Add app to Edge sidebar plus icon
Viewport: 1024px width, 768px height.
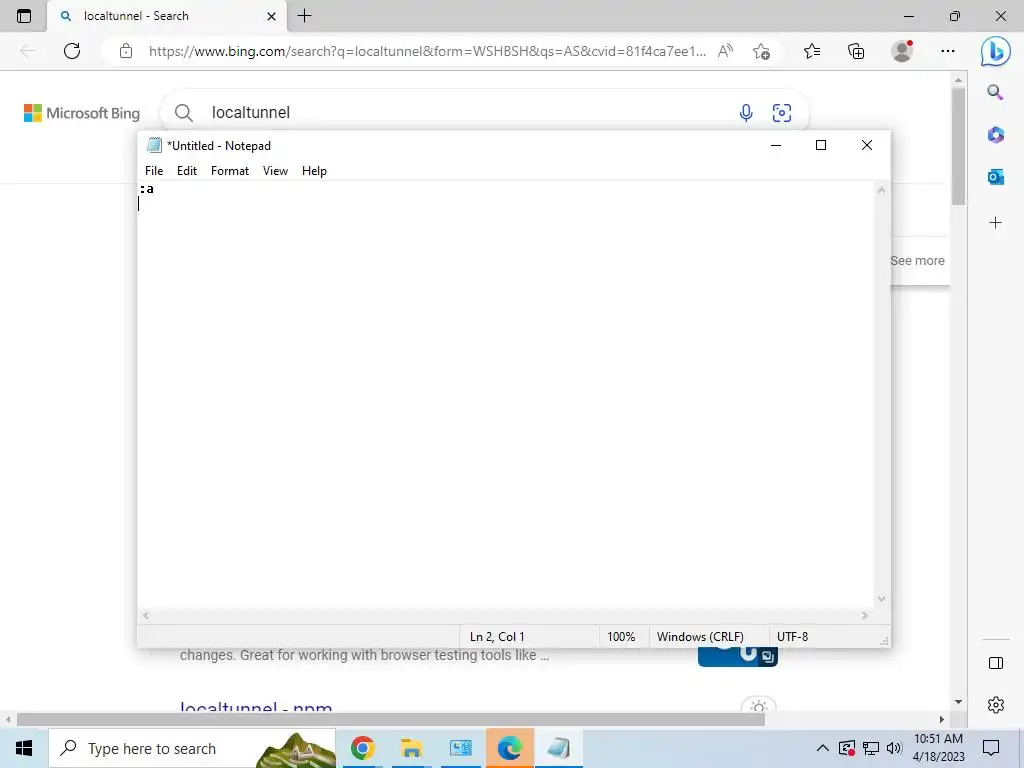tap(995, 223)
